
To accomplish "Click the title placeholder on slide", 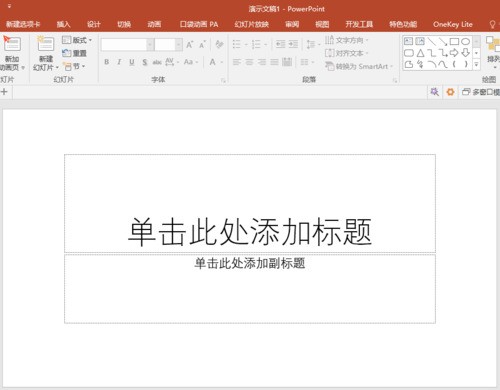I will 250,203.
